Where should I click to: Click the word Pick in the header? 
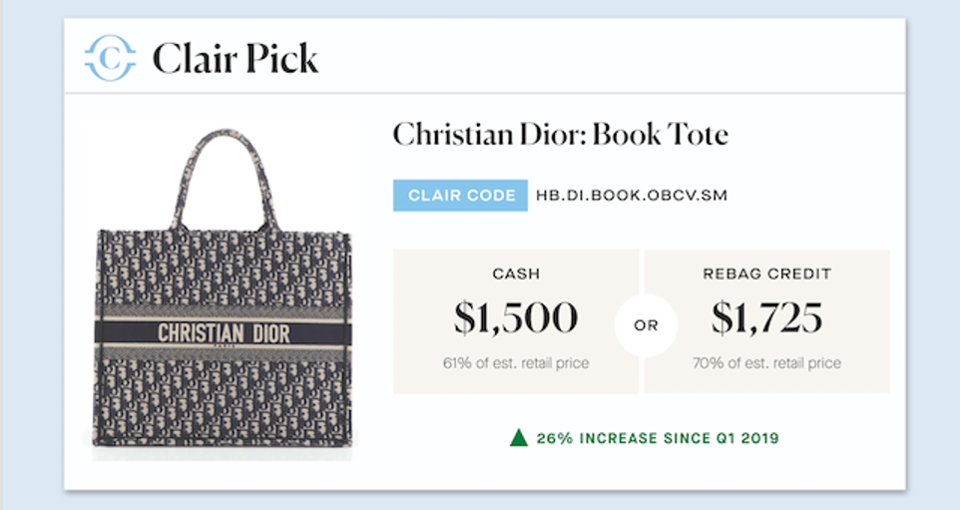[282, 59]
